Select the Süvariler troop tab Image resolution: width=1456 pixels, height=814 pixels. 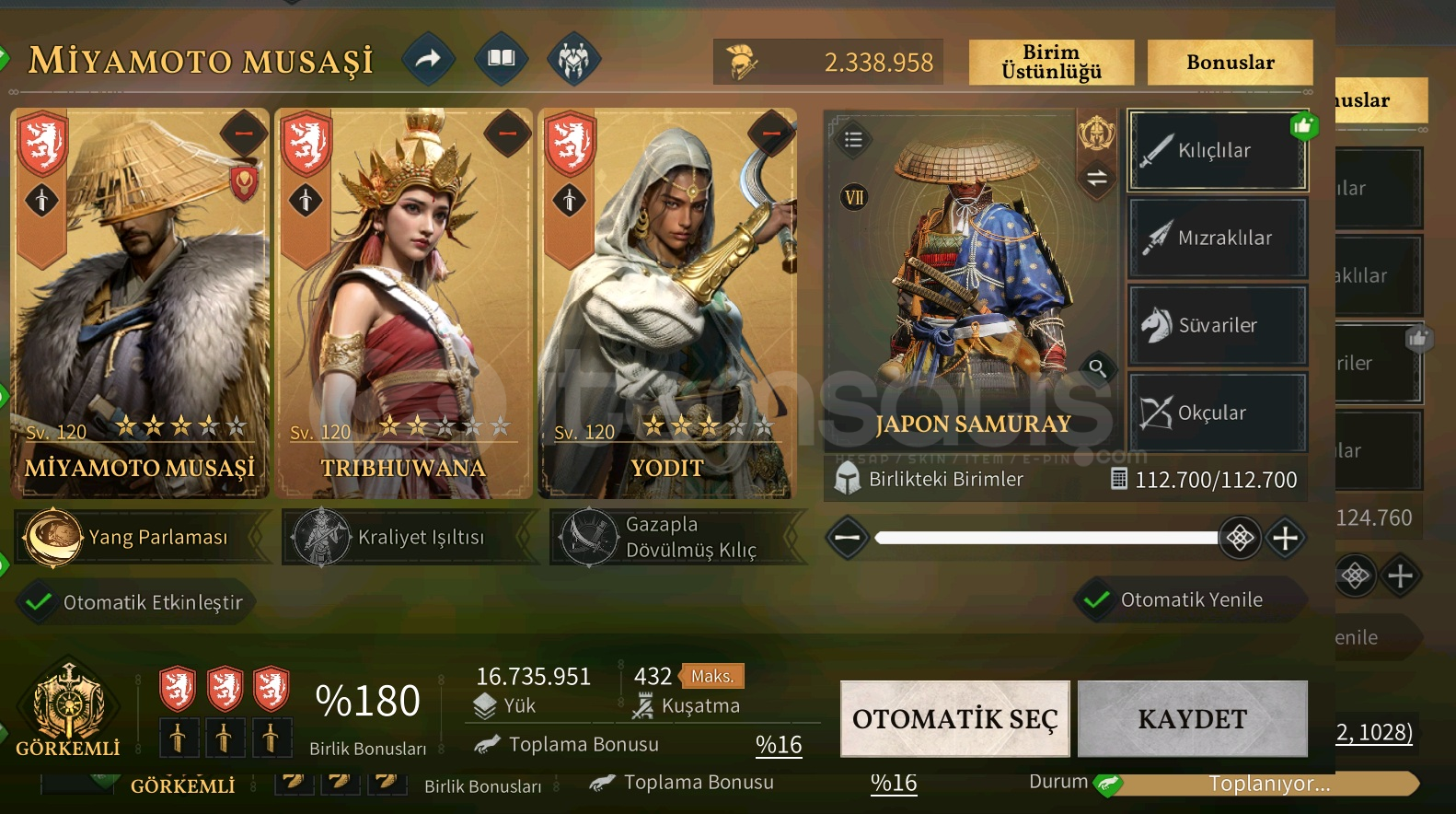pos(1218,325)
